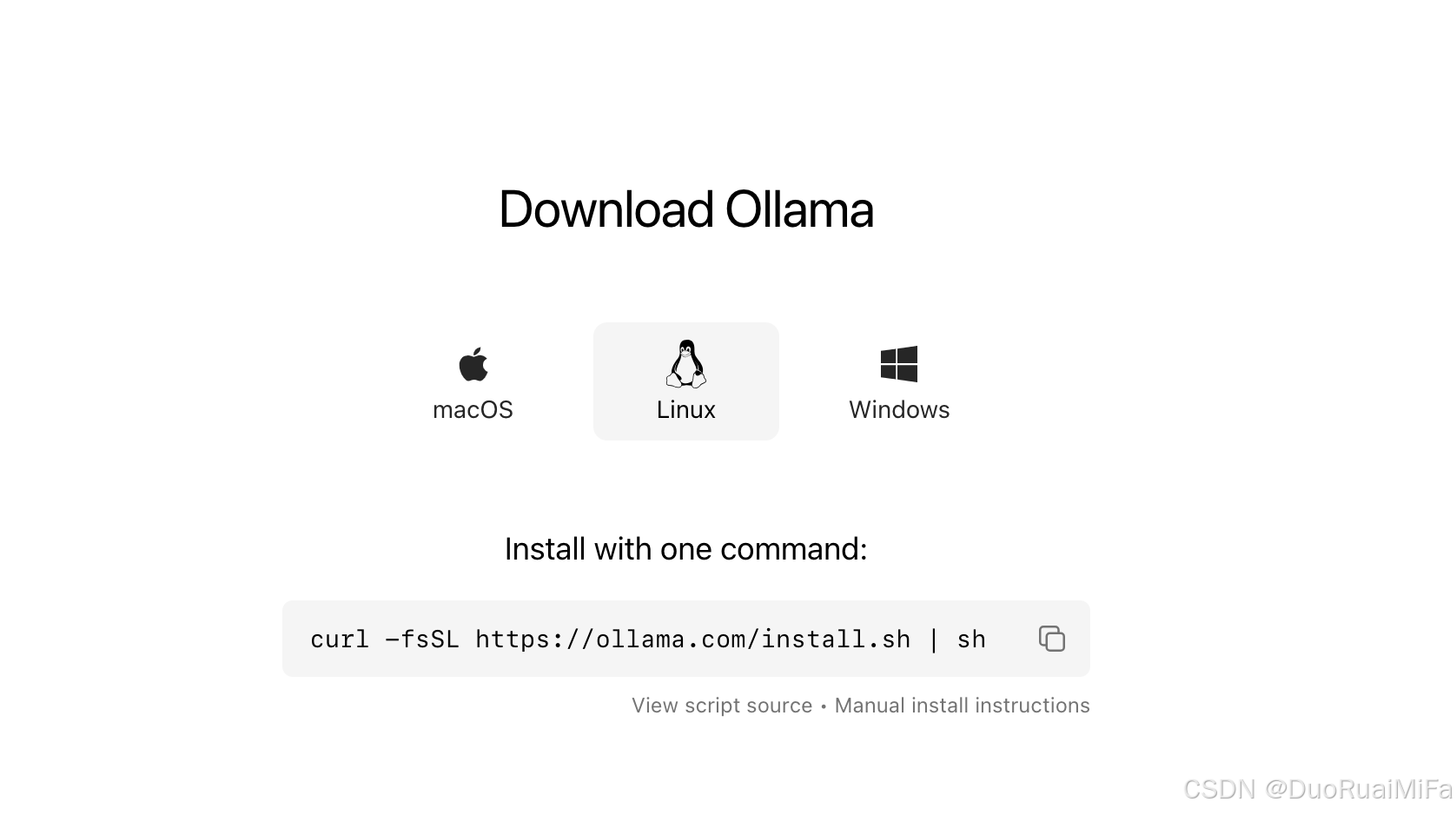
Task: Click the Windows logo icon
Action: pyautogui.click(x=899, y=364)
